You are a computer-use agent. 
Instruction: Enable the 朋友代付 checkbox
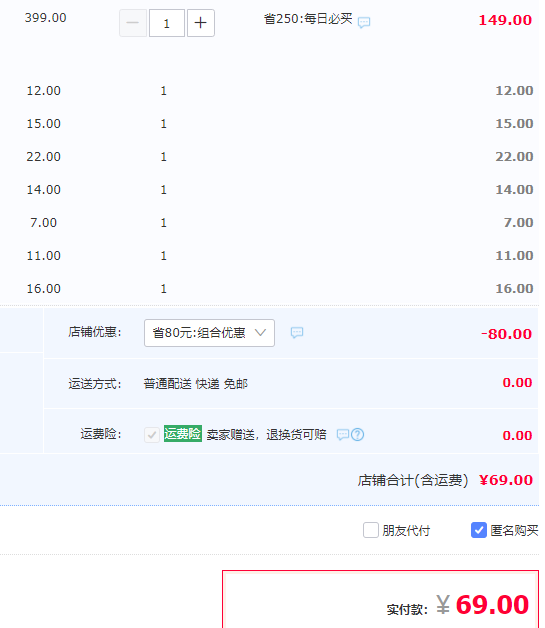pos(371,530)
